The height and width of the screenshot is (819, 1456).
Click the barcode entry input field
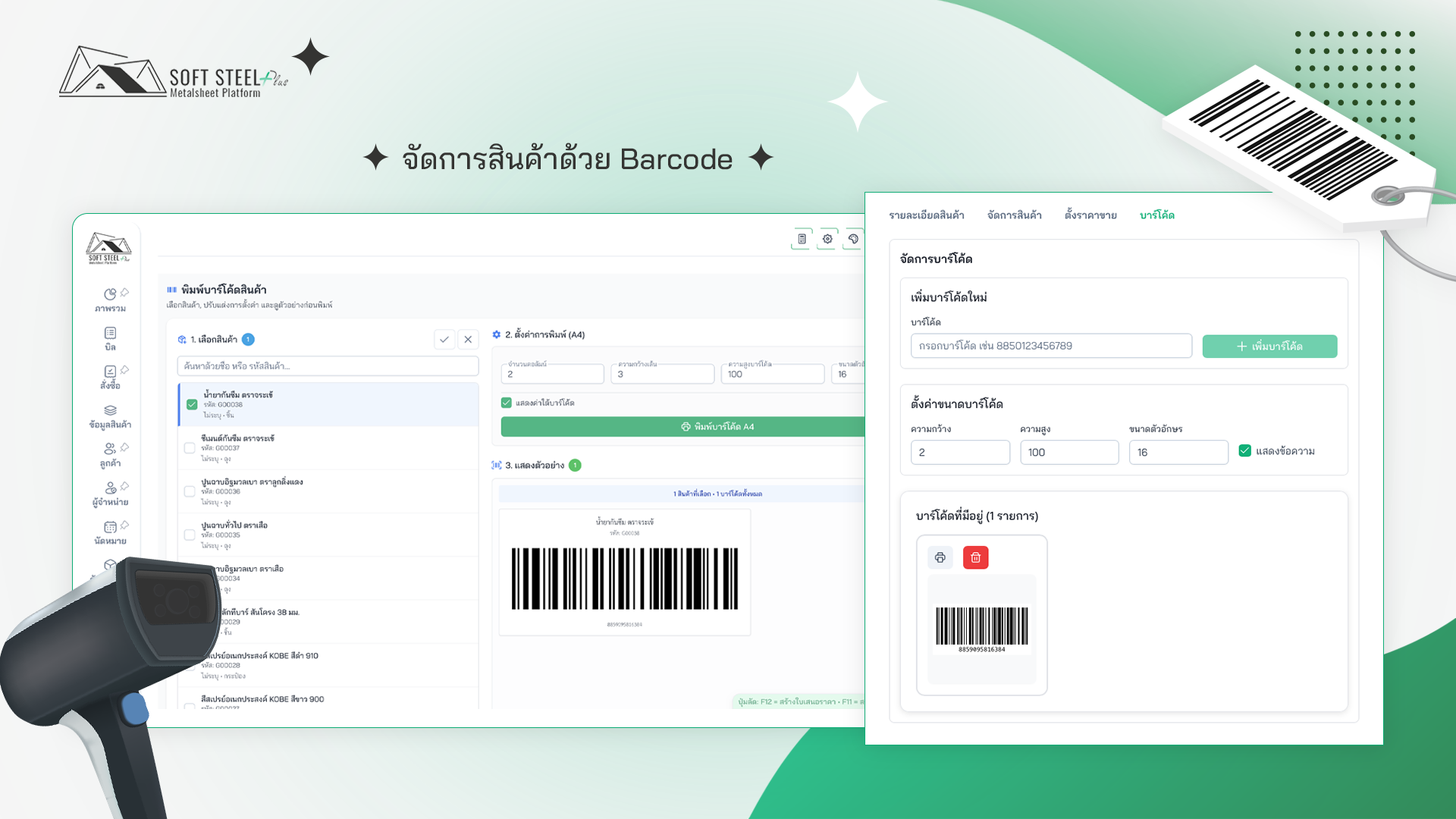pyautogui.click(x=1050, y=346)
